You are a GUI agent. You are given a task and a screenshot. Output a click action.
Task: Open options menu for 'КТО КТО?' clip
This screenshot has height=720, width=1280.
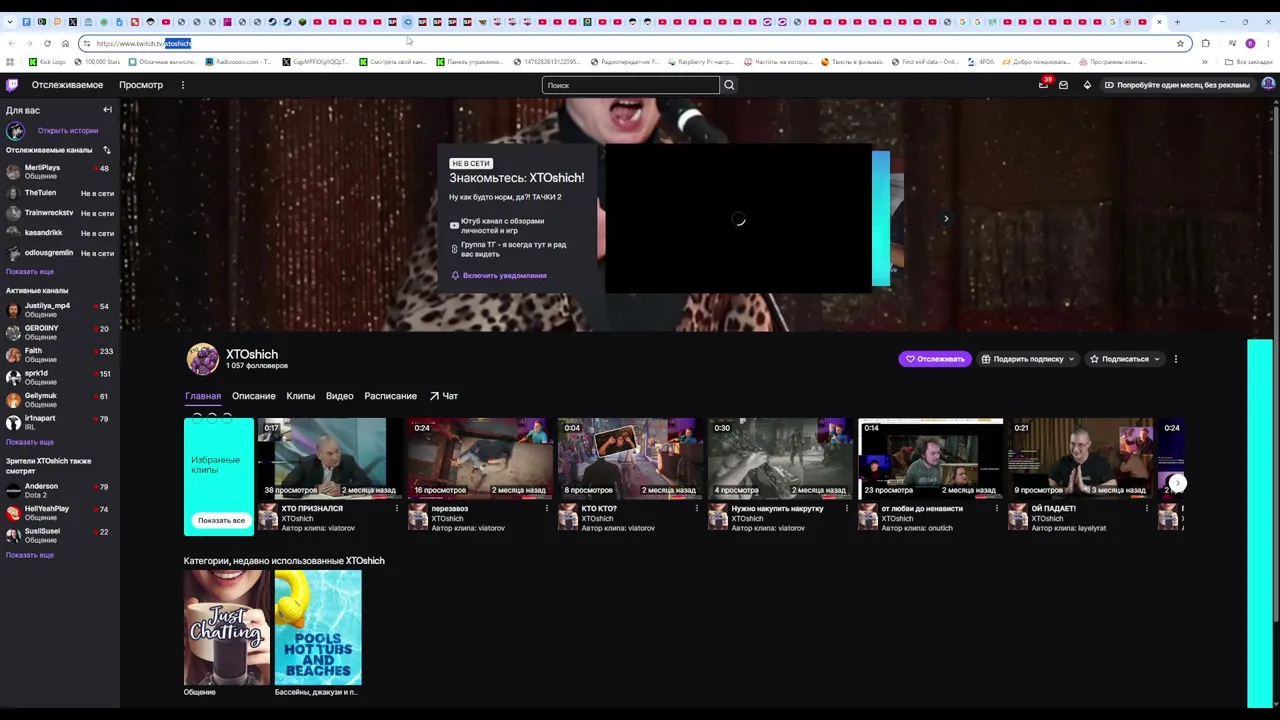[697, 509]
